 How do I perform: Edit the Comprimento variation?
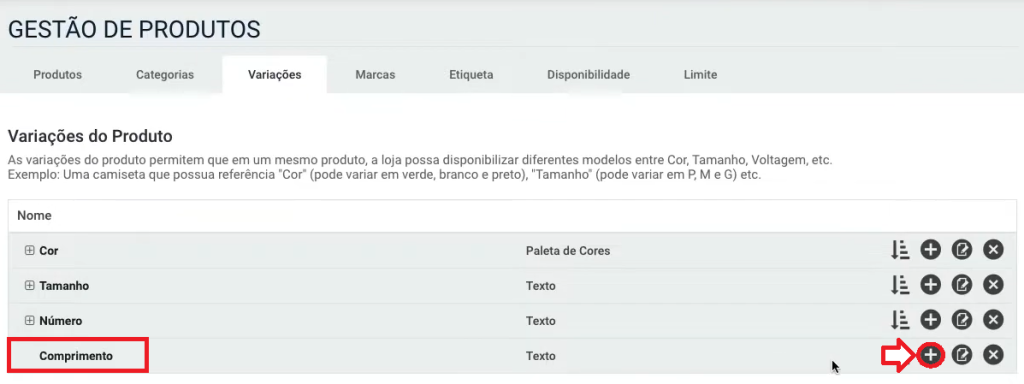point(962,355)
